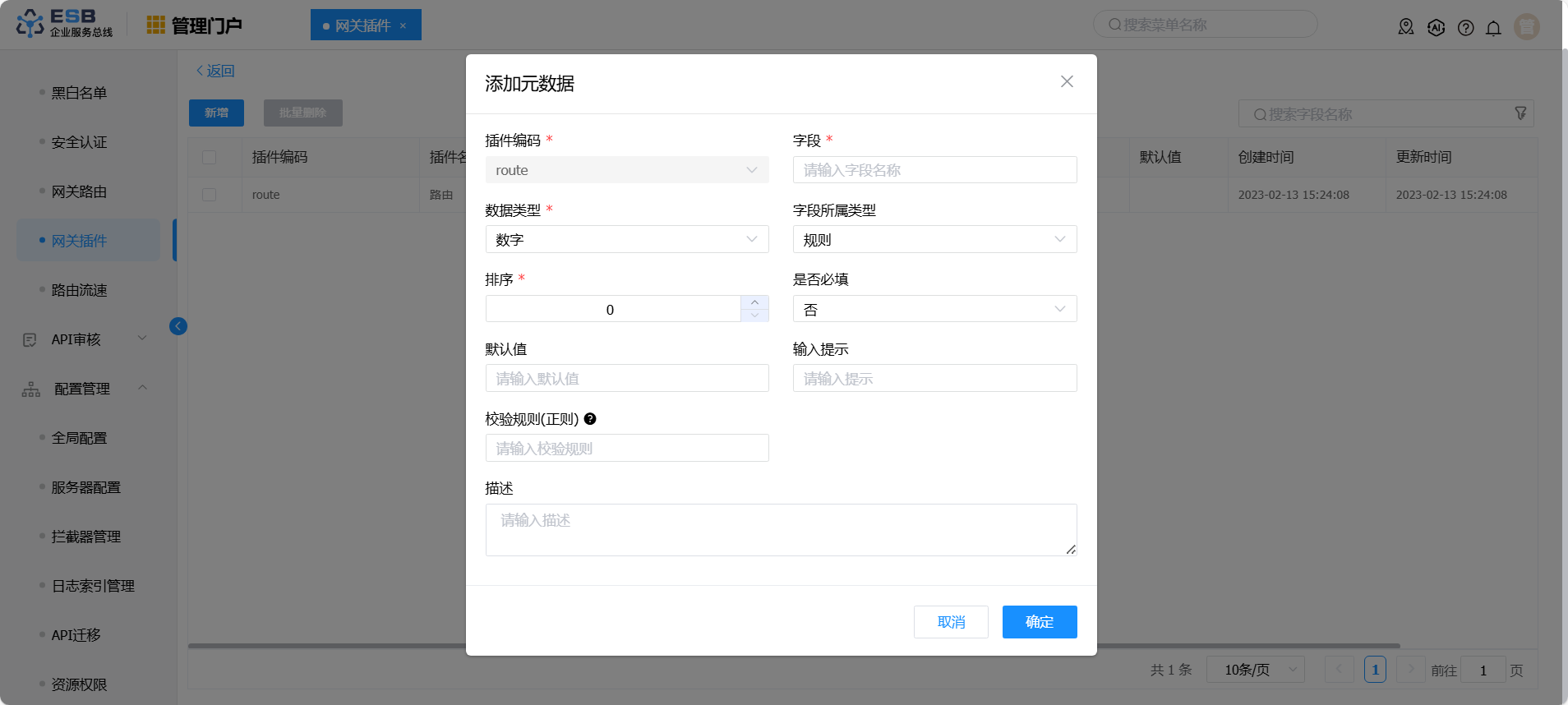The height and width of the screenshot is (705, 1568).
Task: Open the 数据类型 dropdown showing 数字
Action: click(x=627, y=239)
